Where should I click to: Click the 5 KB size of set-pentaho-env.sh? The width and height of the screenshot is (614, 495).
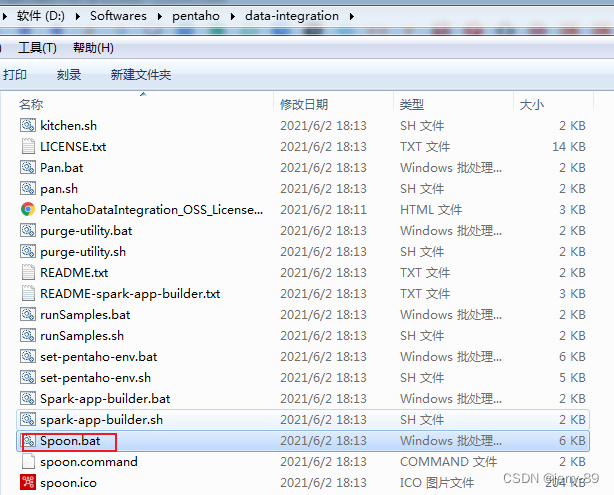click(x=572, y=378)
